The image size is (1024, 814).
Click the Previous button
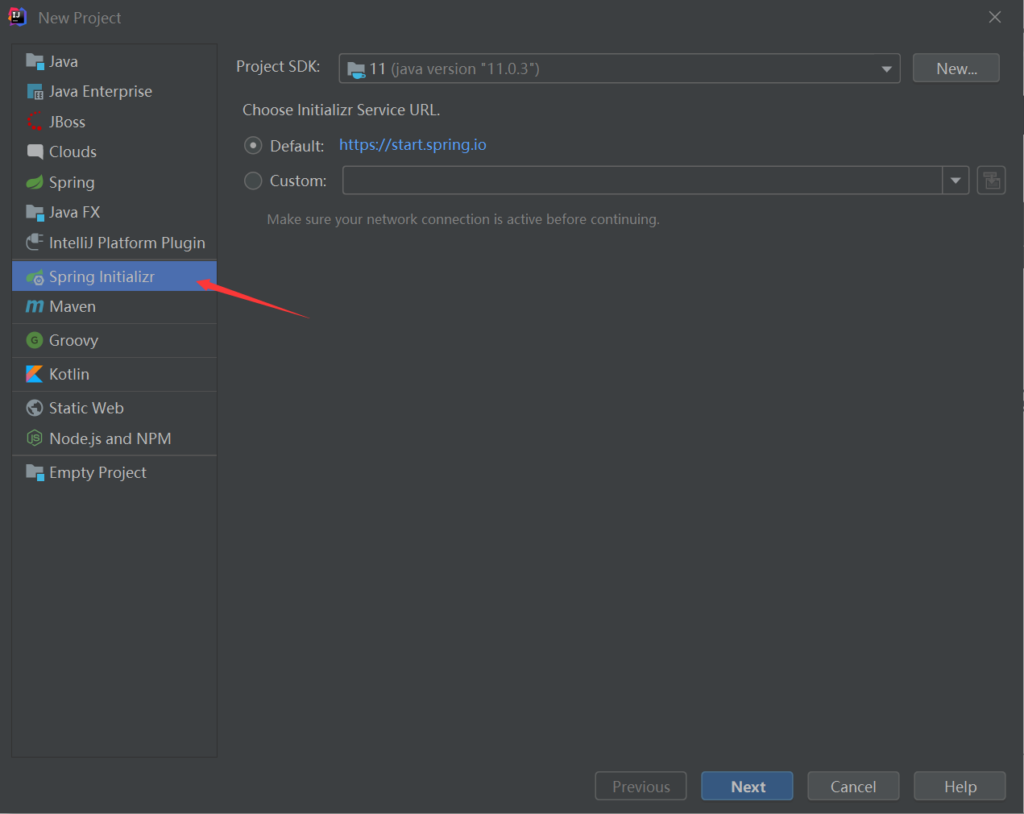point(641,786)
